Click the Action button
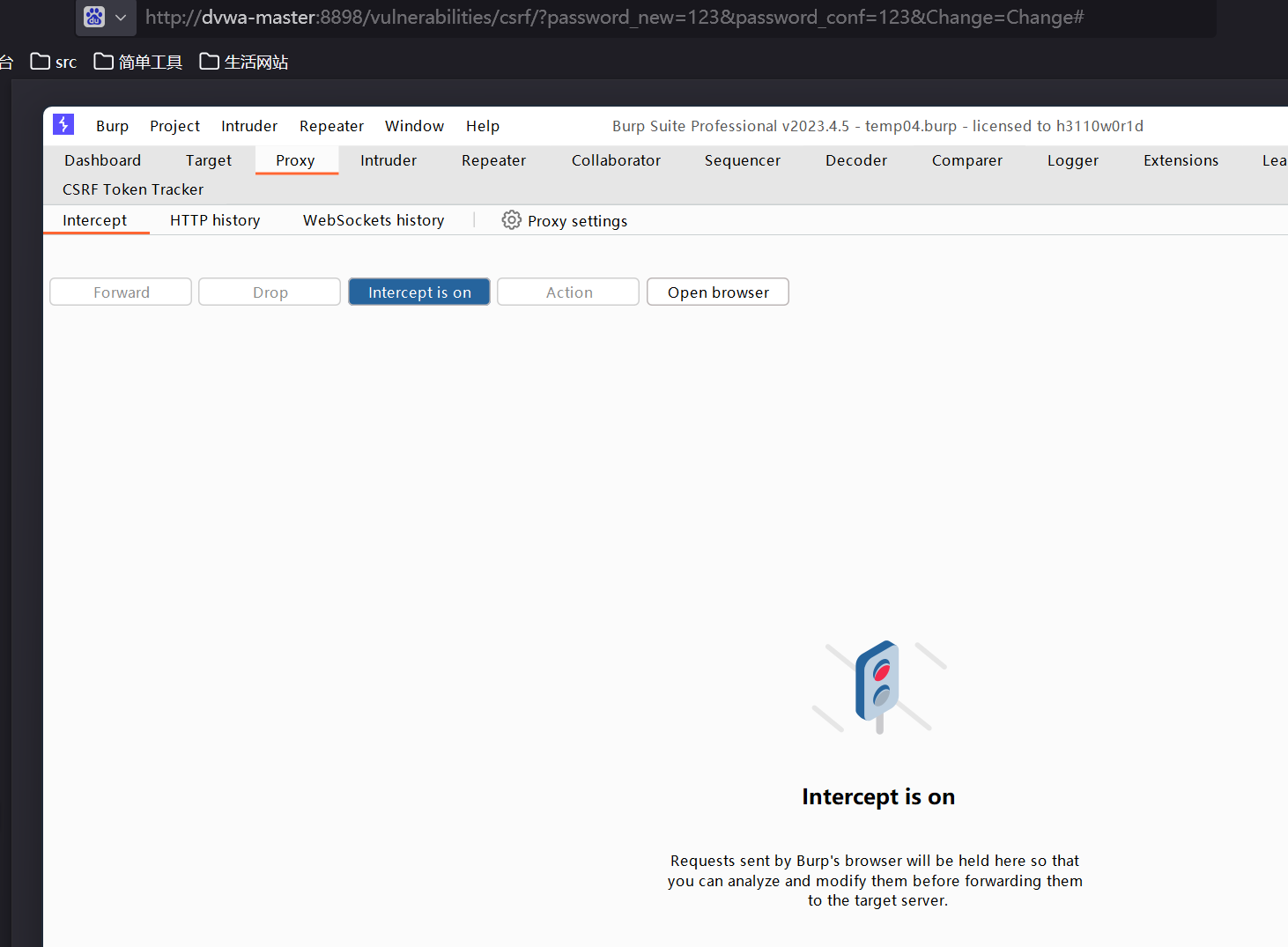Image resolution: width=1288 pixels, height=947 pixels. coord(568,292)
